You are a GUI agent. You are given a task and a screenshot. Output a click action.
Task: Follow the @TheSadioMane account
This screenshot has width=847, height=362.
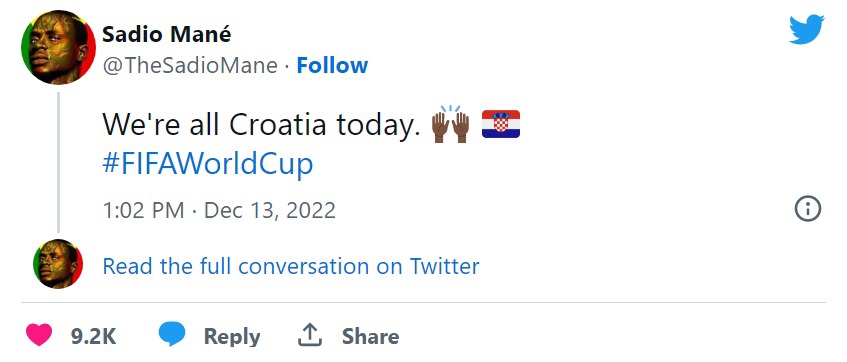(x=332, y=65)
